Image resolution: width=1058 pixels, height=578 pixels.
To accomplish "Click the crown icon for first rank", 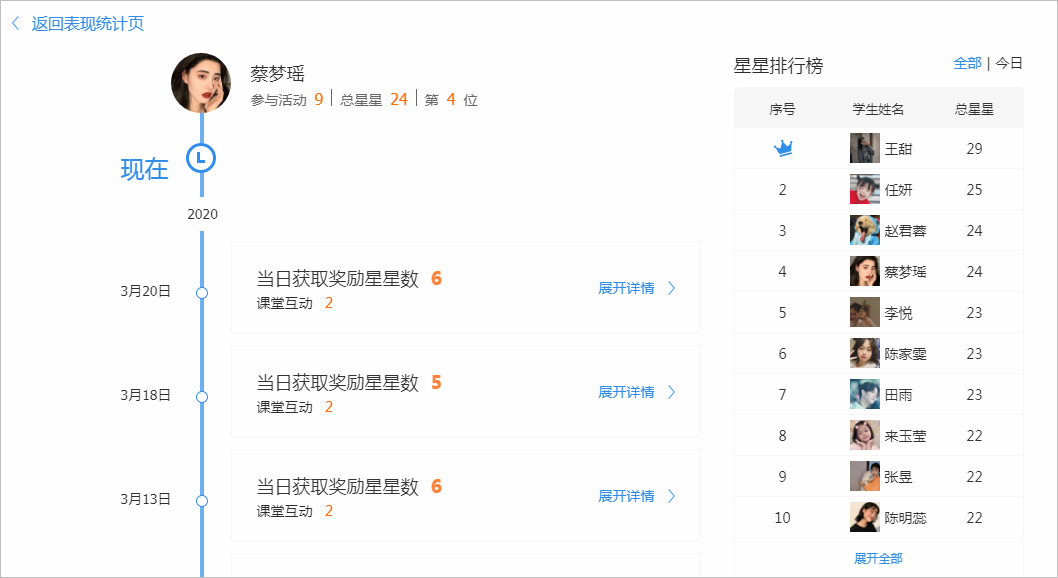I will [783, 149].
